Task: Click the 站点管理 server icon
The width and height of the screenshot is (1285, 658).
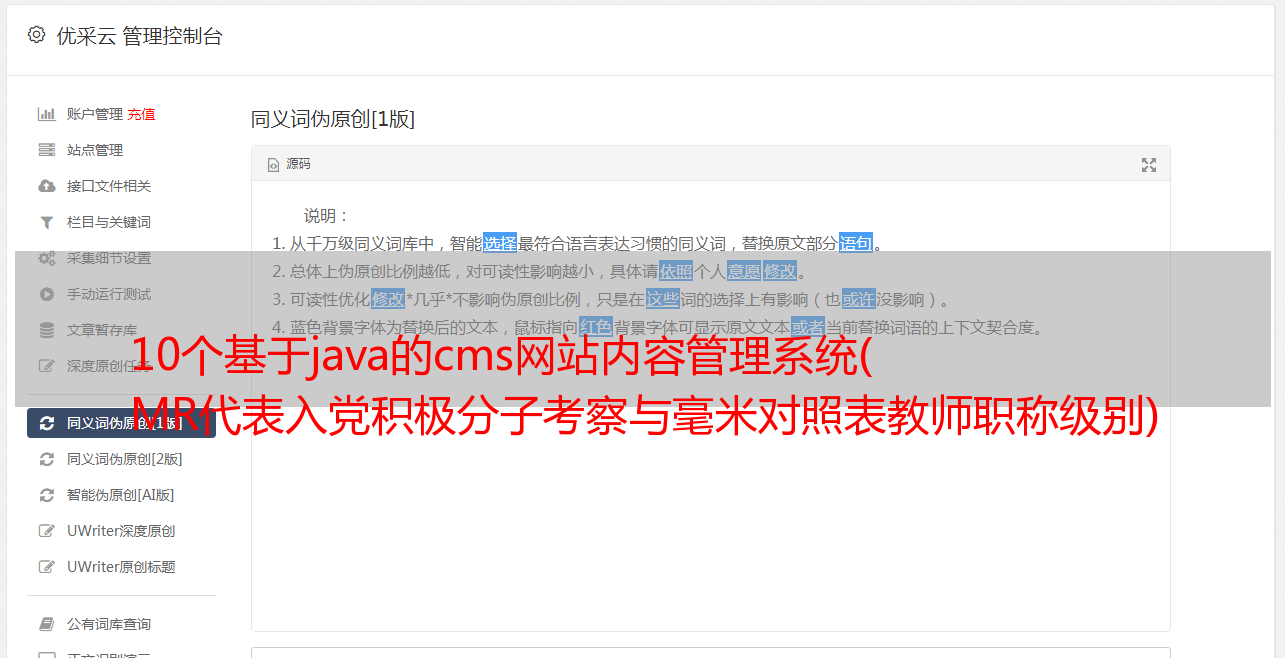Action: click(46, 150)
